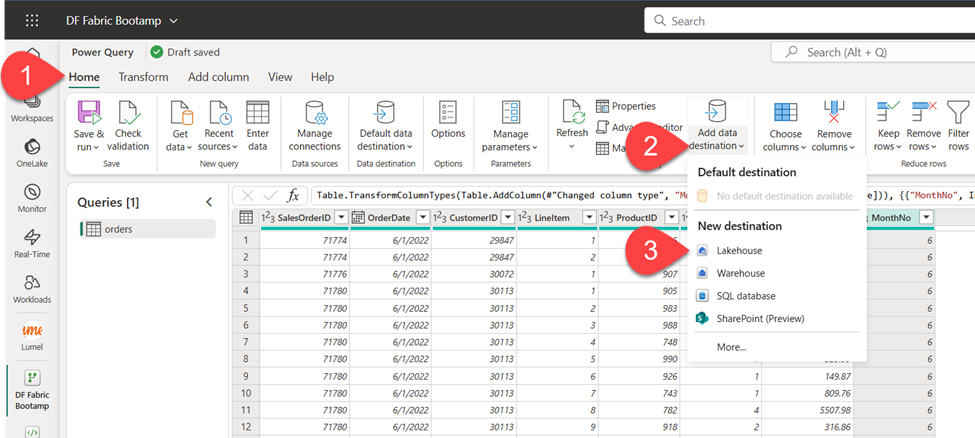Open Workloads in left sidebar
The width and height of the screenshot is (975, 438).
(32, 289)
